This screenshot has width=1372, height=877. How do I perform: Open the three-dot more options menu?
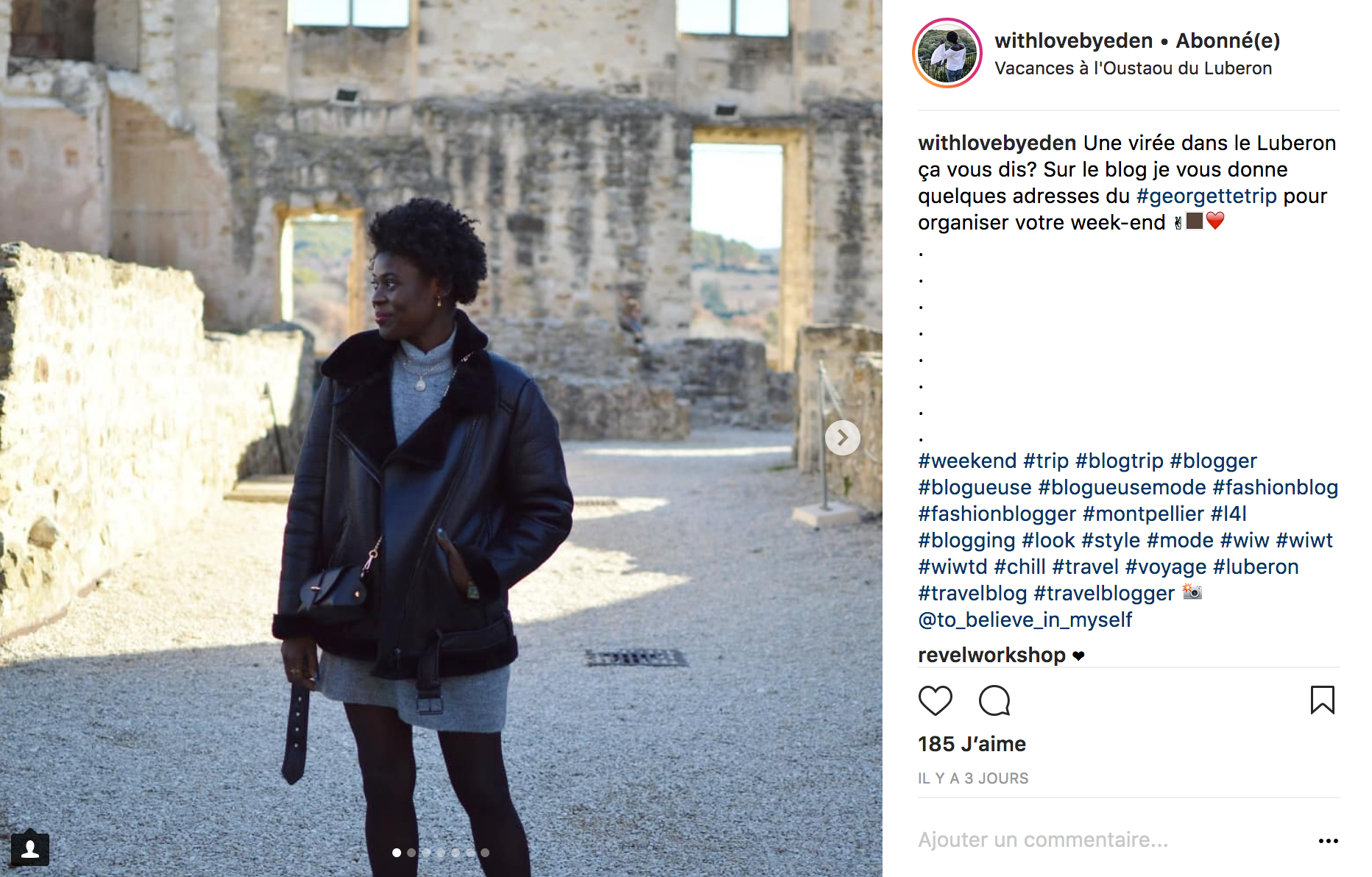point(1328,840)
